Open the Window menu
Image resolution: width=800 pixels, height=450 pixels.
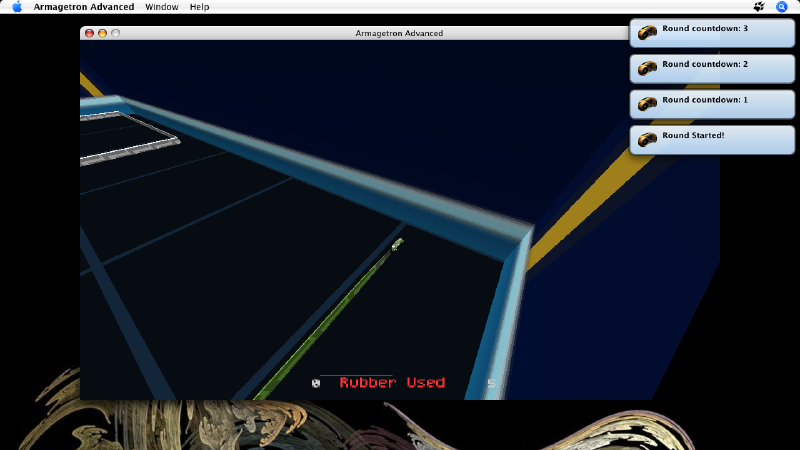click(162, 7)
